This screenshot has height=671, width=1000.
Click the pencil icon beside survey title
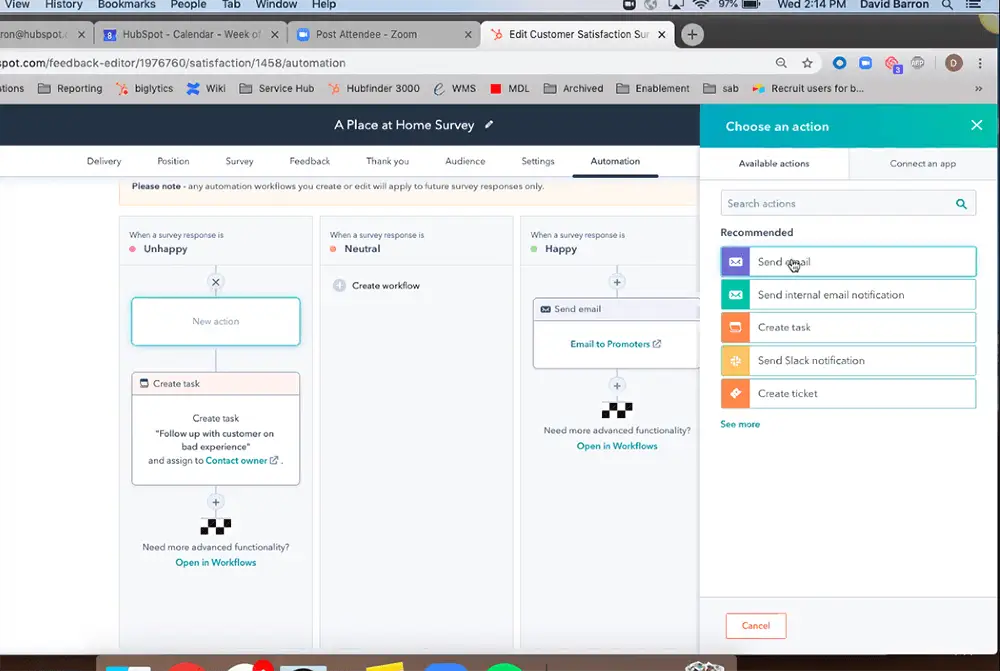point(489,125)
